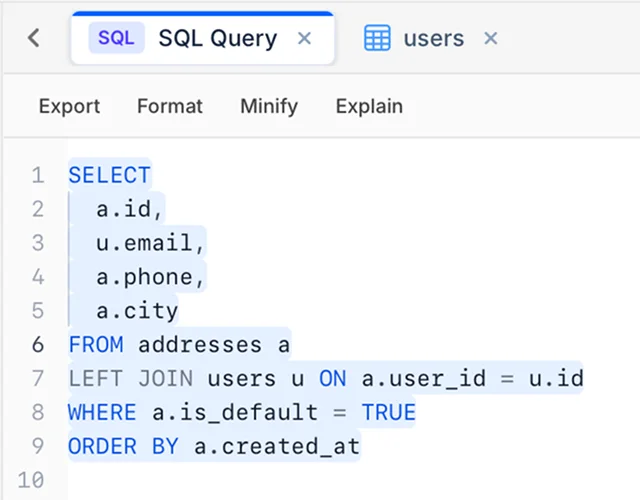Viewport: 640px width, 500px height.
Task: Close the users tab
Action: click(x=491, y=38)
